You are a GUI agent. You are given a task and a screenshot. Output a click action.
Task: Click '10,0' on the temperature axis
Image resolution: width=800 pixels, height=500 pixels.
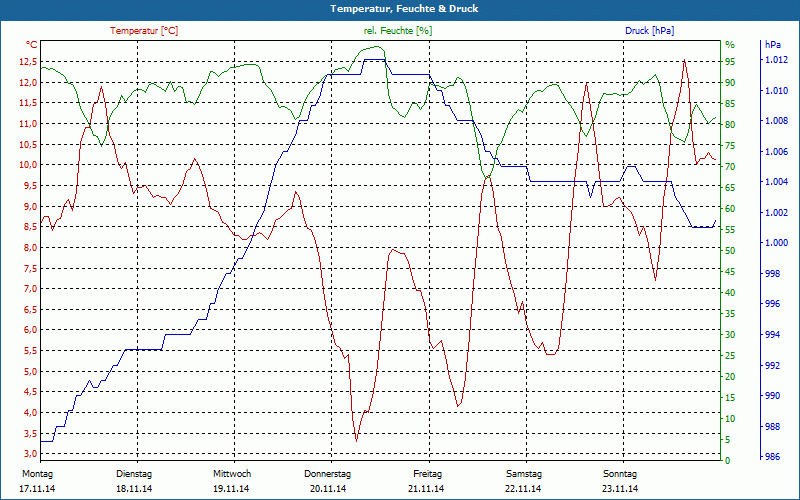click(28, 165)
